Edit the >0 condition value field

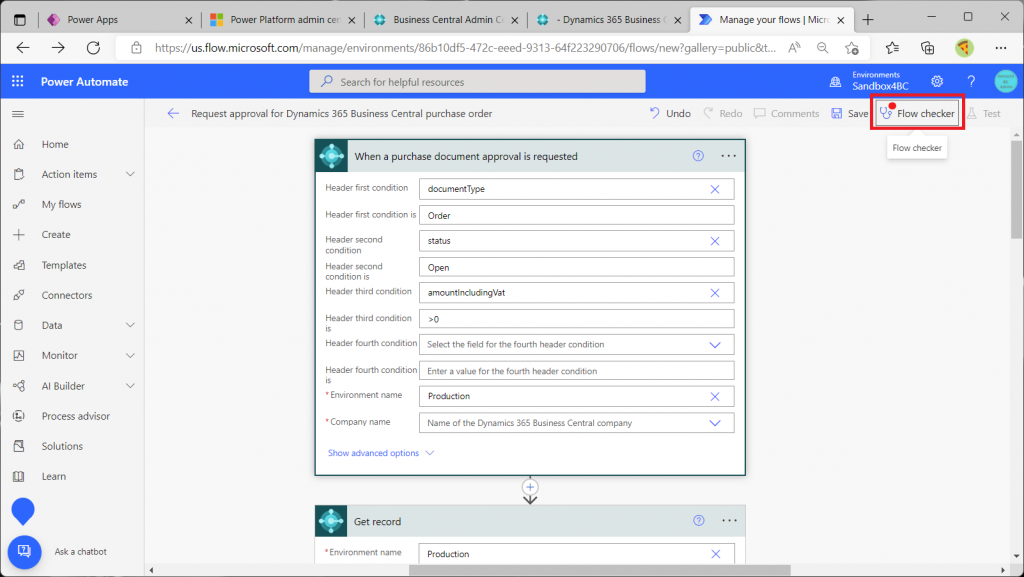[x=577, y=319]
